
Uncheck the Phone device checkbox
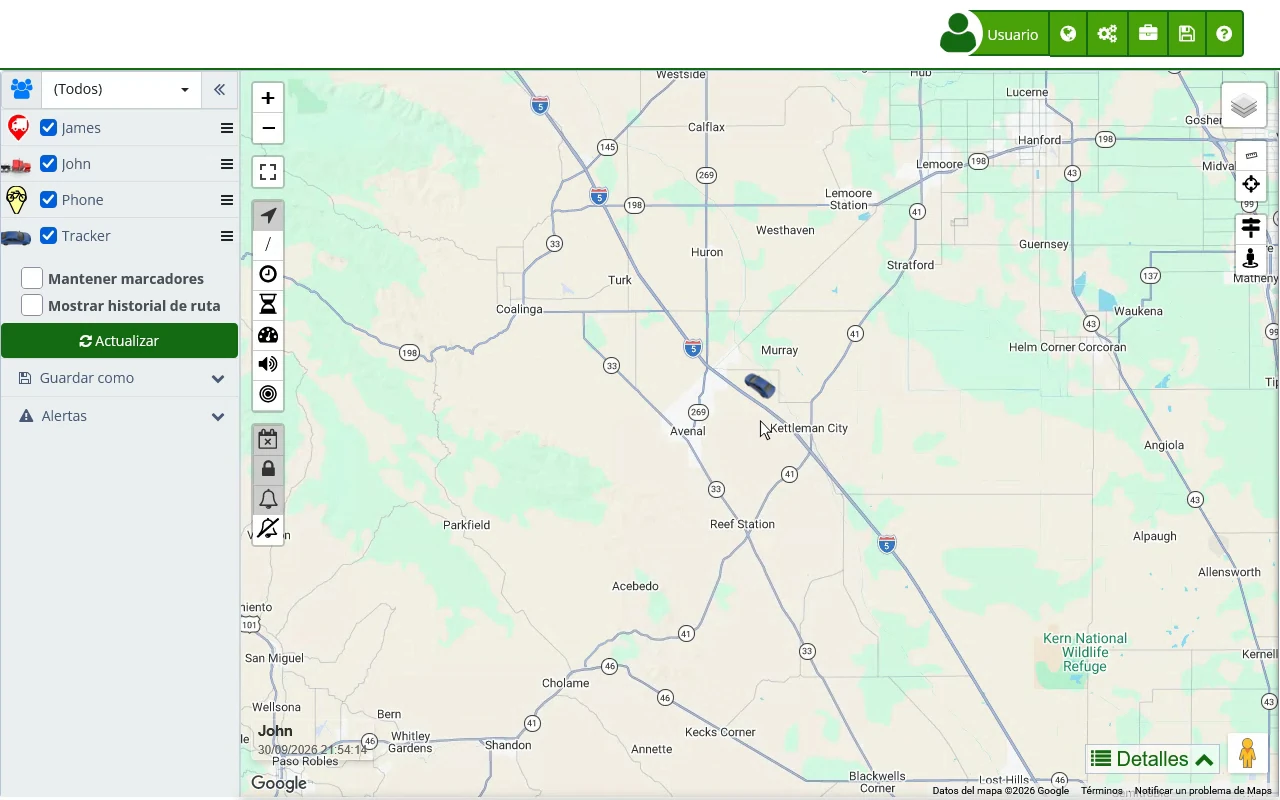click(x=48, y=199)
